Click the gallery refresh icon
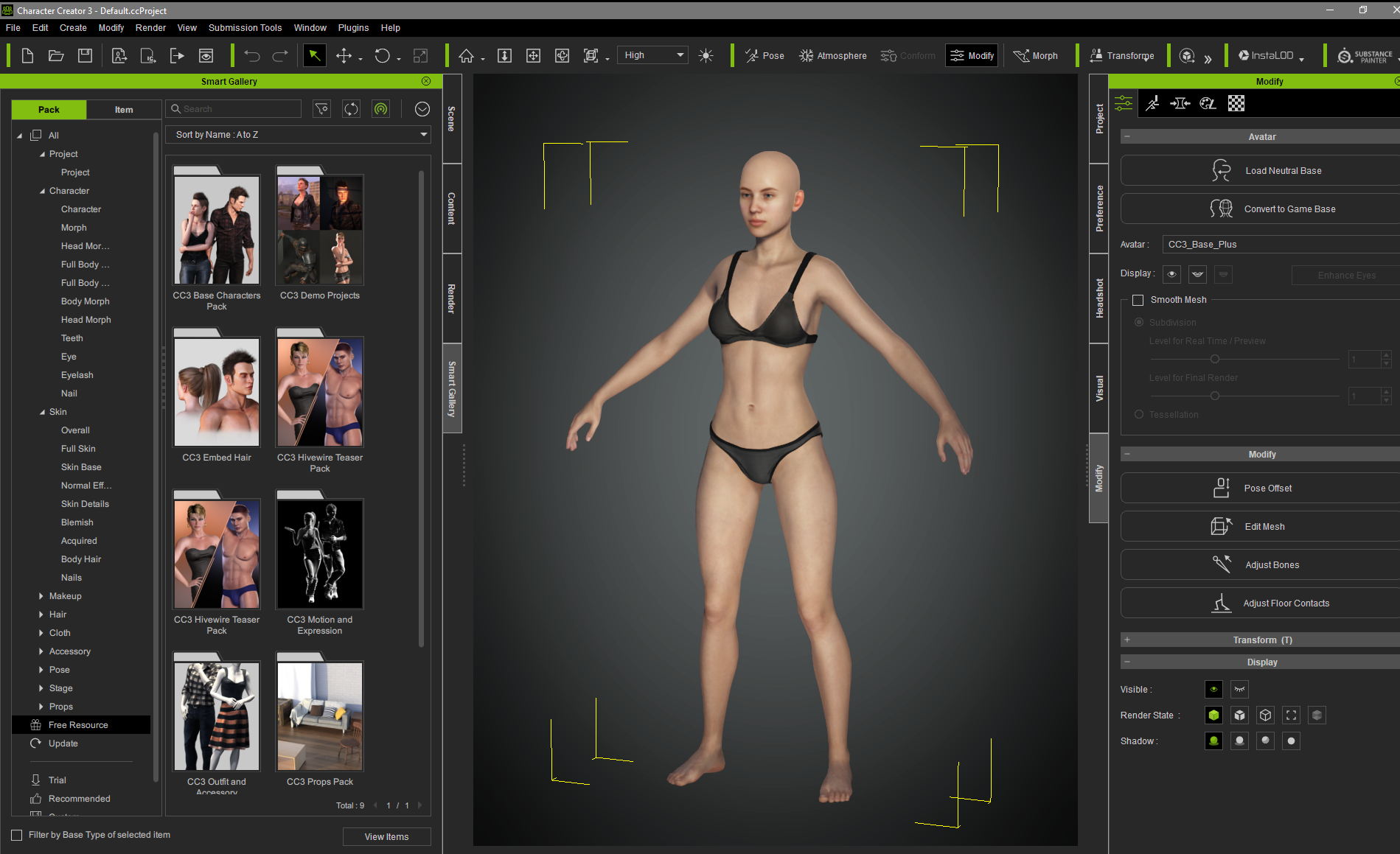1400x854 pixels. click(351, 109)
